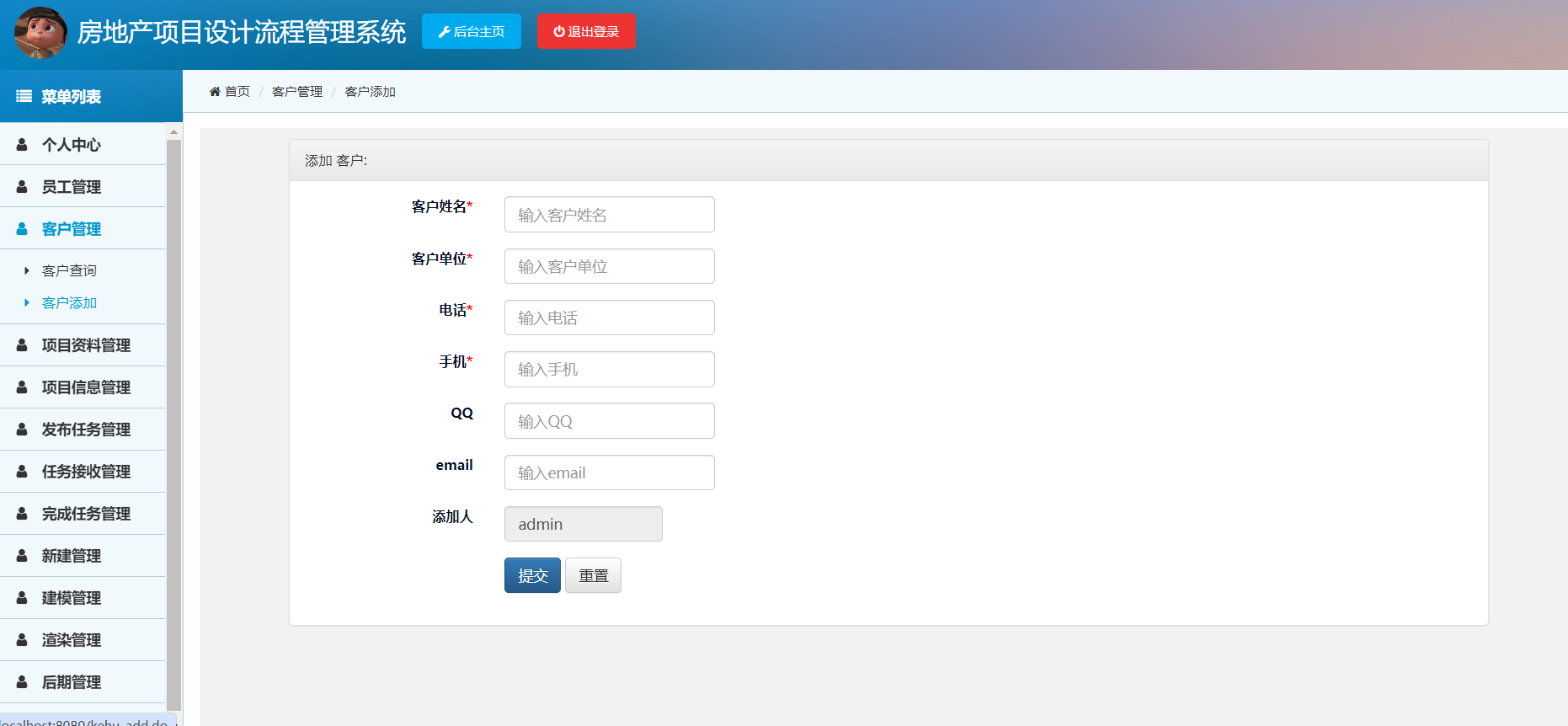This screenshot has width=1568, height=726.
Task: Click the list icon next to 菜单列表
Action: pyautogui.click(x=24, y=97)
